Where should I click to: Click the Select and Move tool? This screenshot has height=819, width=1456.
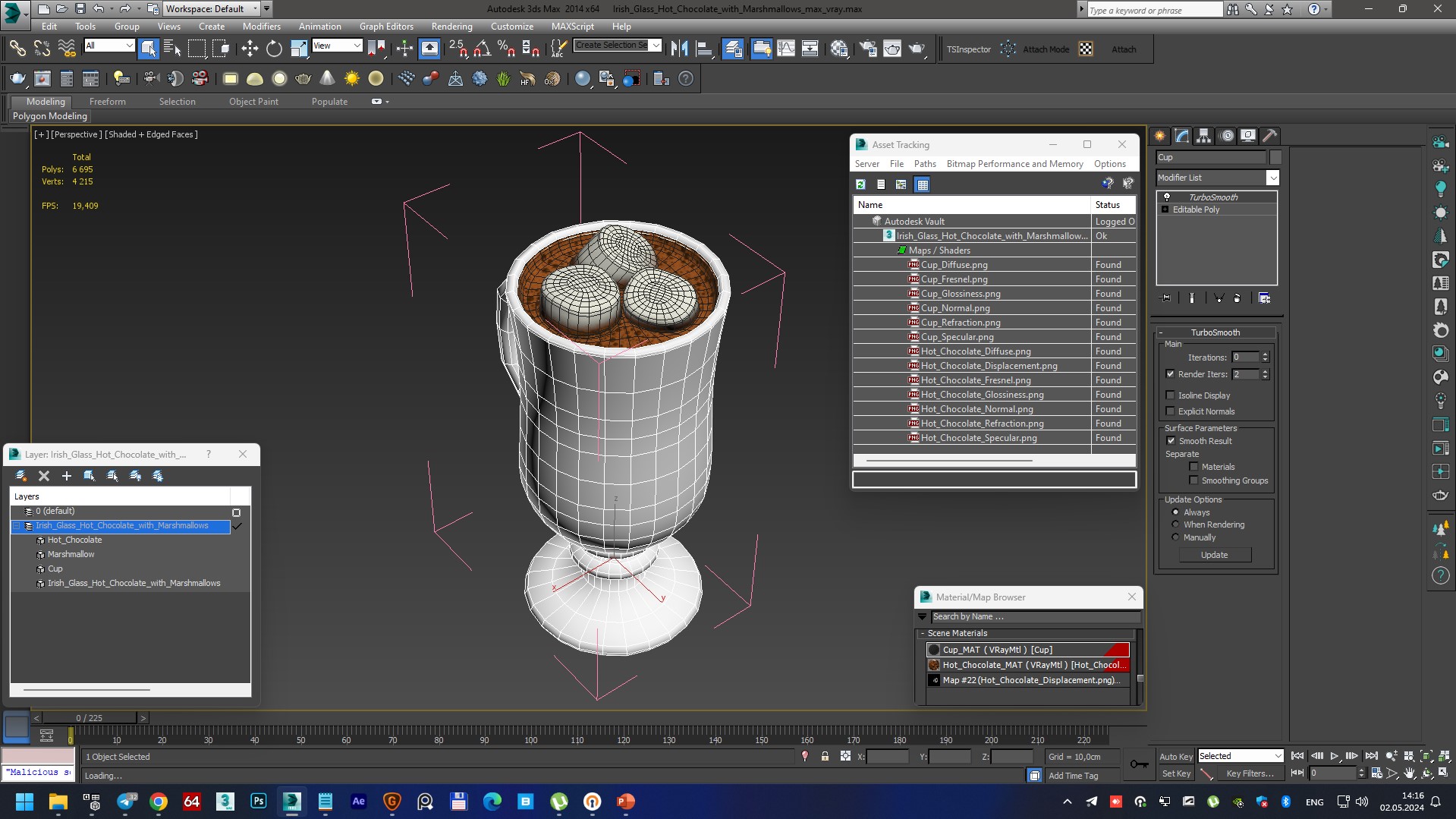[x=250, y=49]
